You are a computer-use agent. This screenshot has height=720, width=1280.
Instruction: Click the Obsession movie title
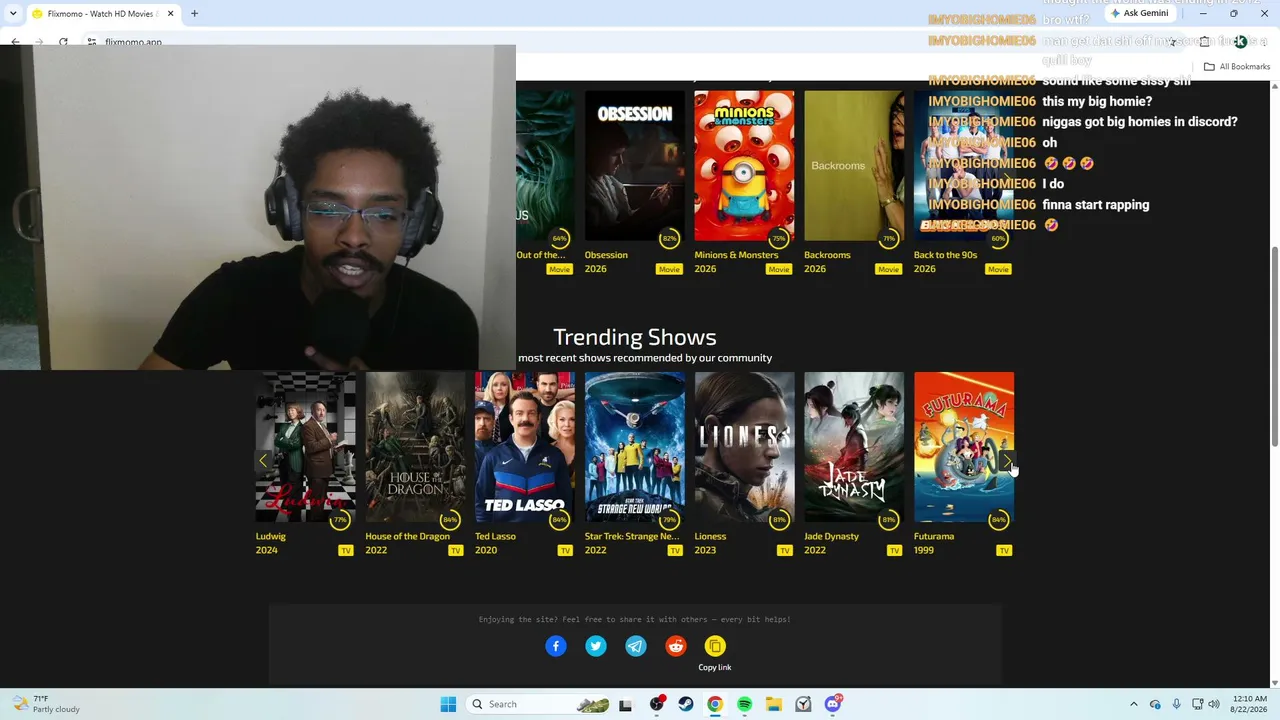tap(606, 255)
